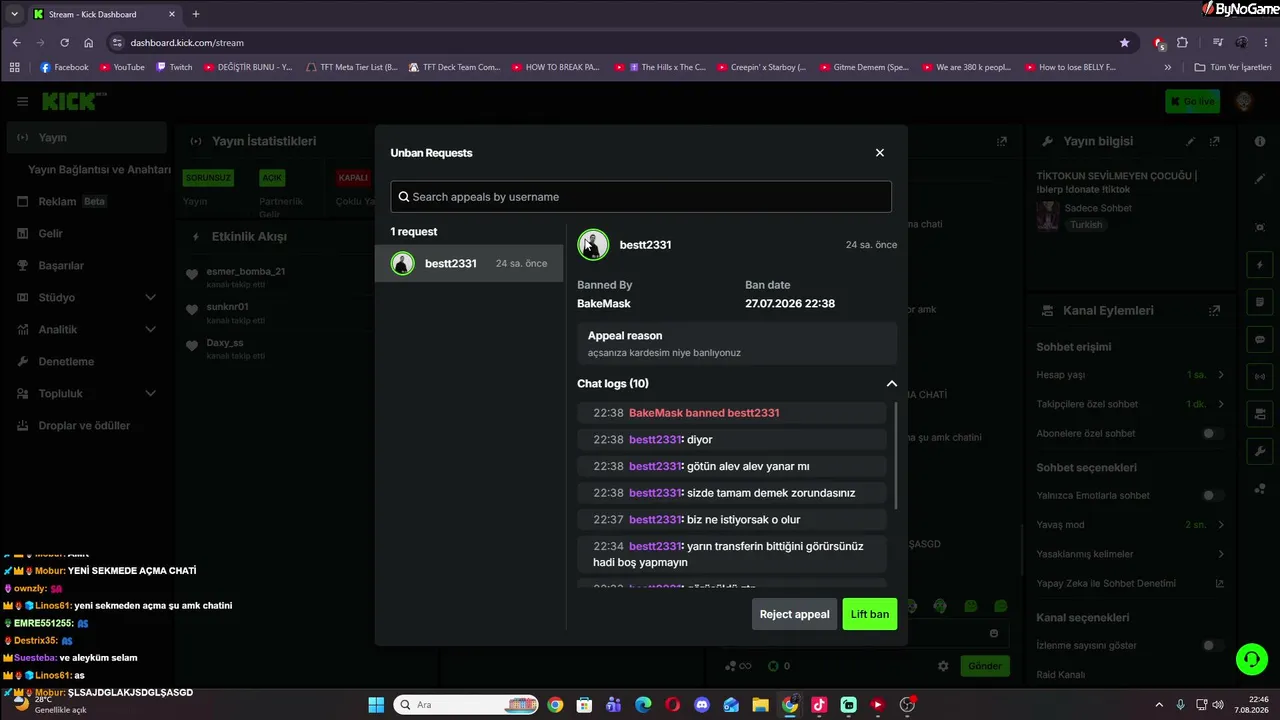The width and height of the screenshot is (1280, 720).
Task: Click the lightning bolt quick actions icon
Action: 1260,265
